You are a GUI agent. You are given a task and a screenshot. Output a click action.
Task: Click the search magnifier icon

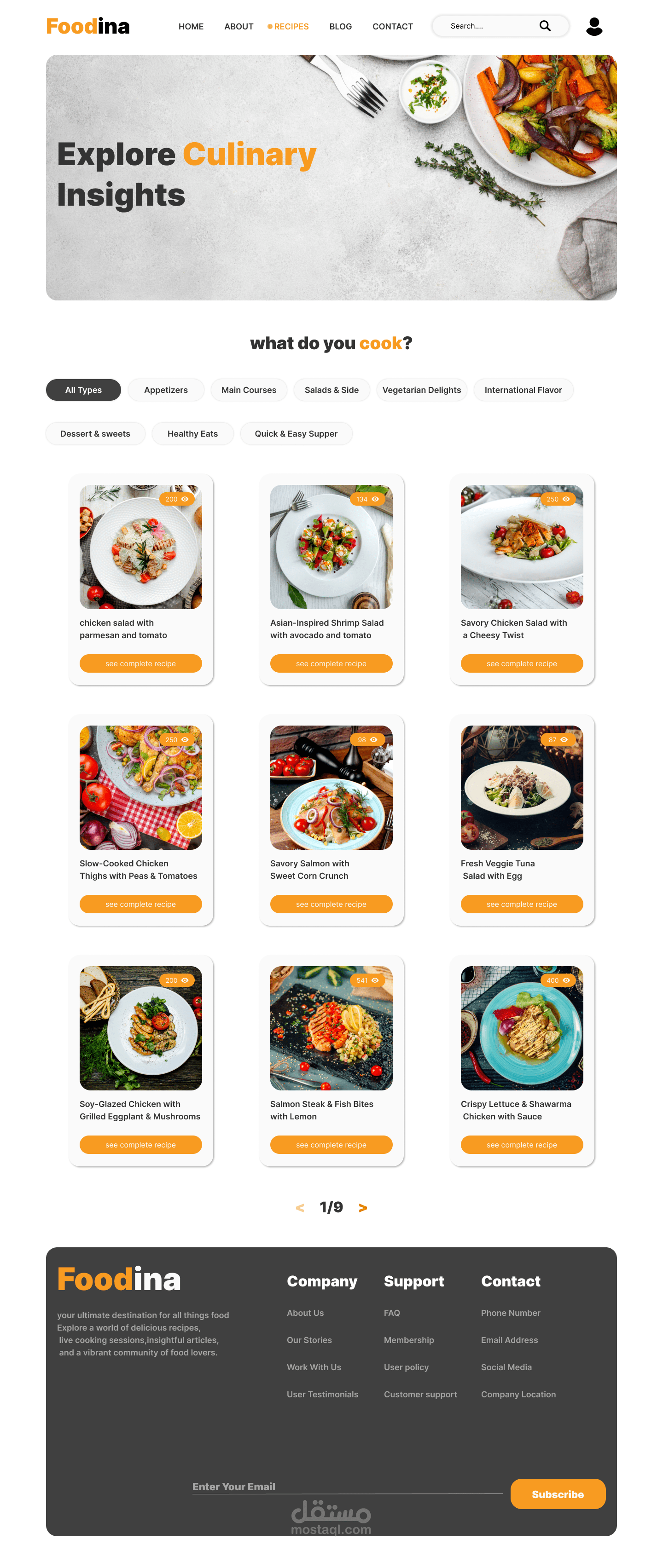[x=545, y=26]
